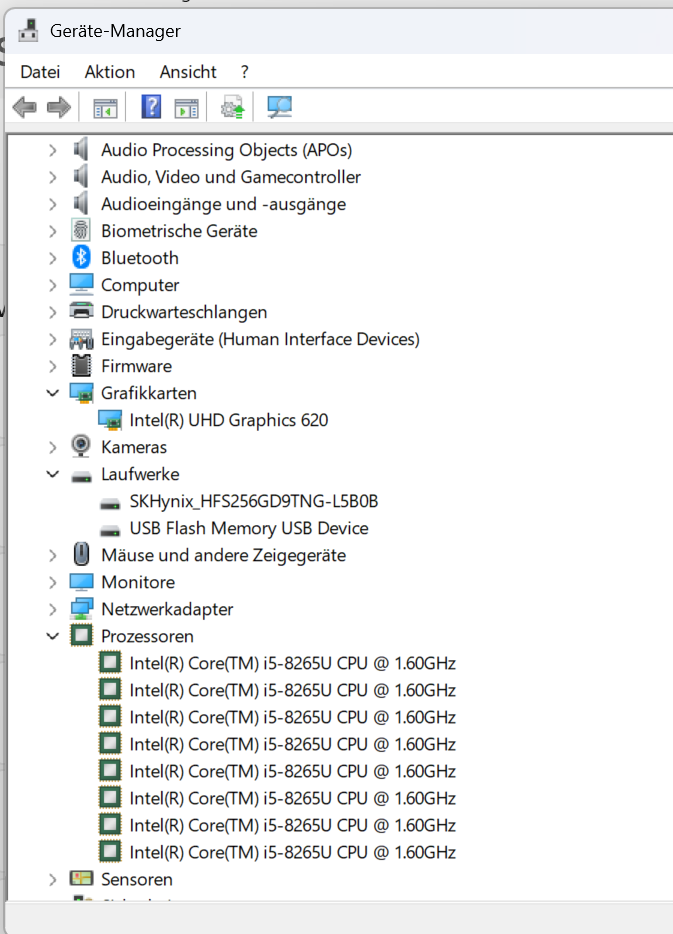This screenshot has width=673, height=934.
Task: Select Audio Processing Objects (APOs) label
Action: click(226, 150)
